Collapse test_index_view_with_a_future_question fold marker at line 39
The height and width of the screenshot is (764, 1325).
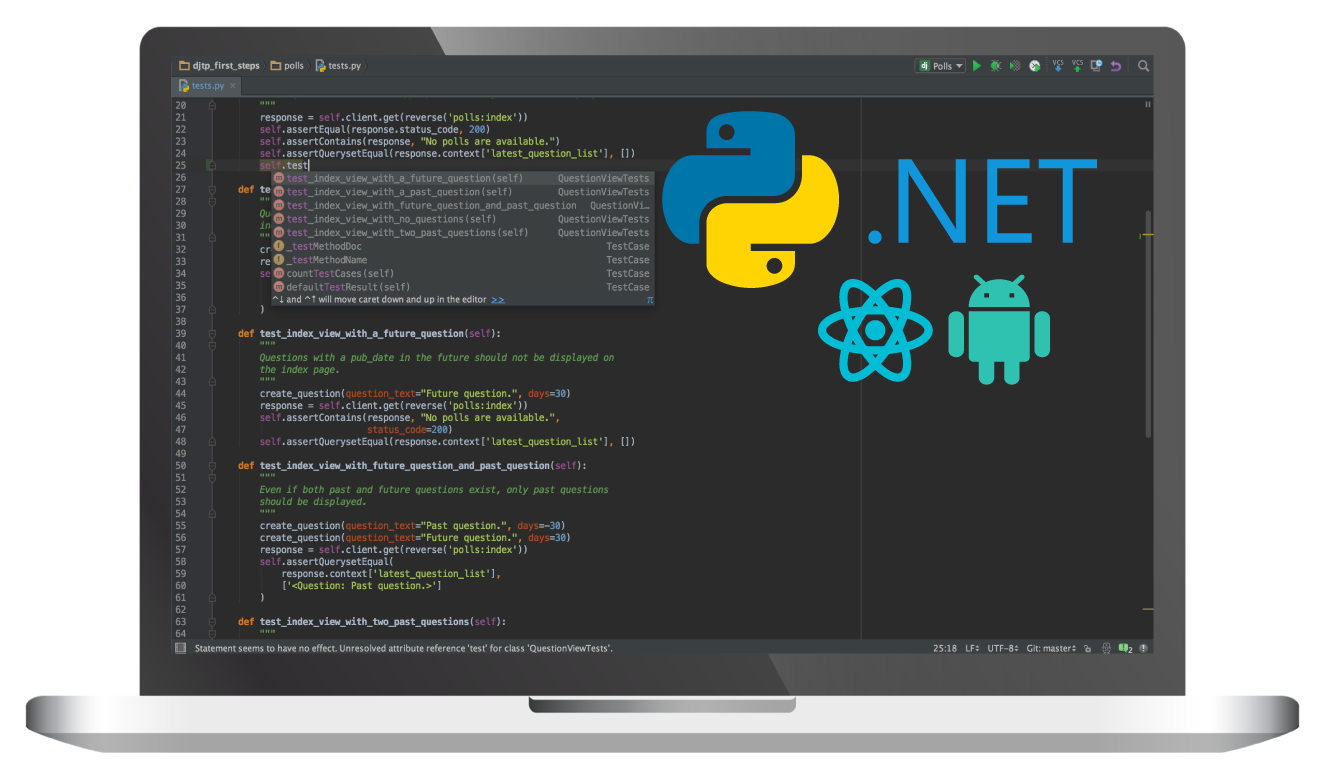click(211, 334)
